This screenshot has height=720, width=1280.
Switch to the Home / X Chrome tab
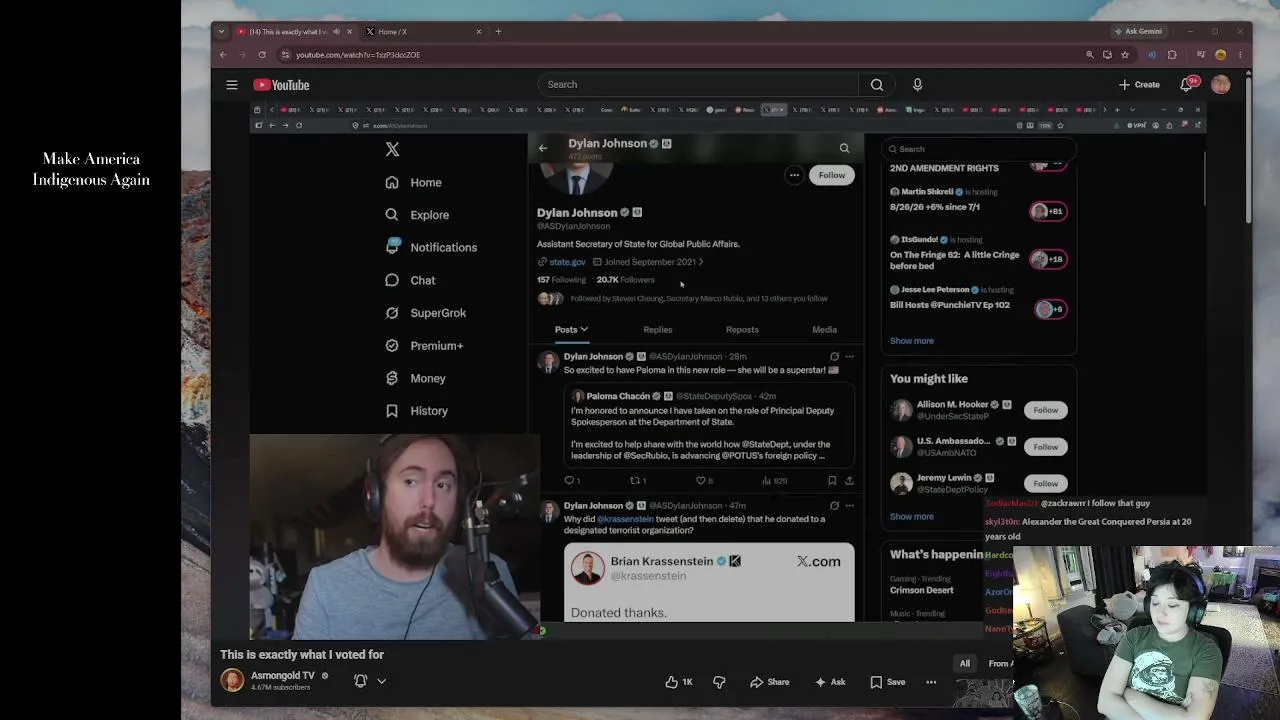coord(425,32)
